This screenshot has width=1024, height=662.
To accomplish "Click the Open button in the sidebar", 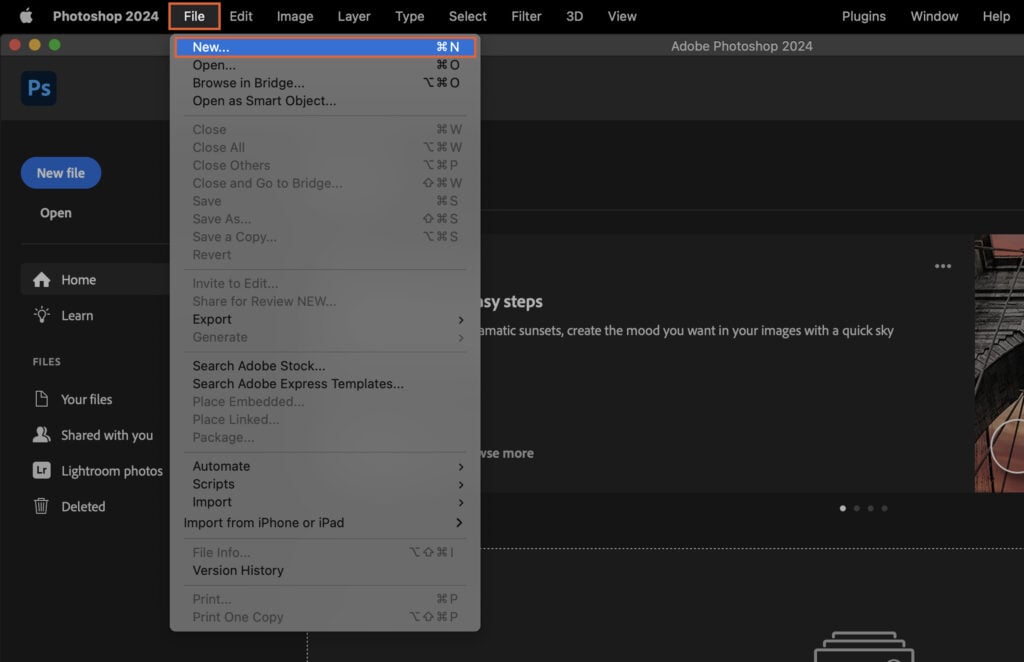I will [56, 212].
